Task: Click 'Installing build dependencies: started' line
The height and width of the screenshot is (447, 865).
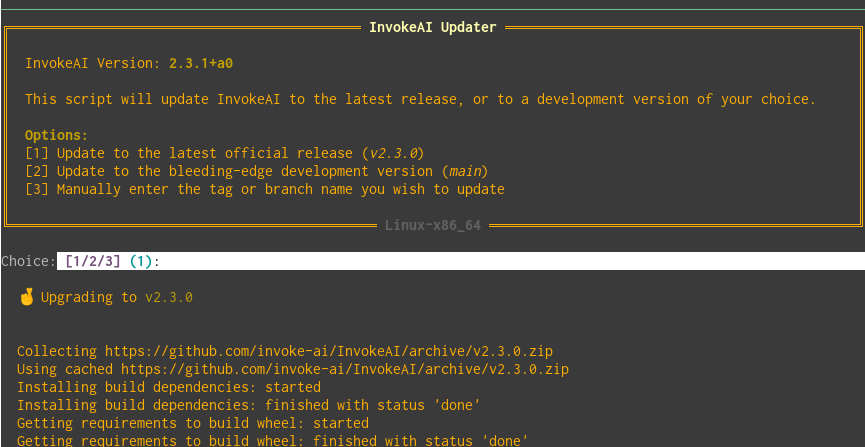Action: (x=169, y=387)
